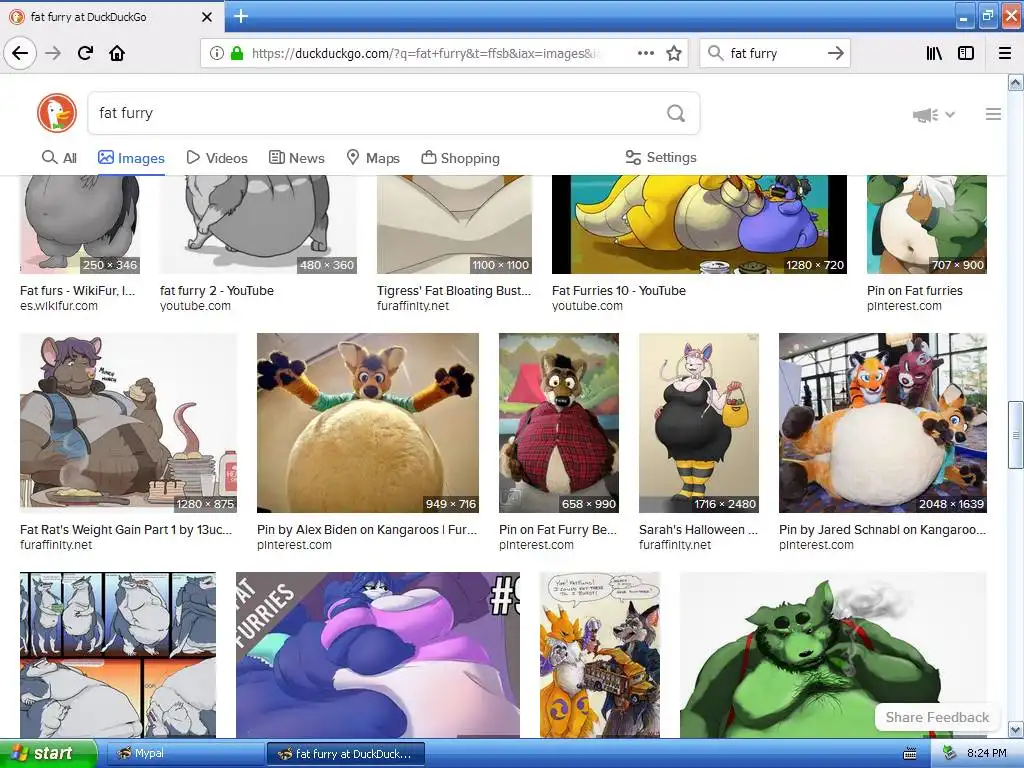The image size is (1024, 768).
Task: Open a new tab with plus button
Action: tap(240, 16)
